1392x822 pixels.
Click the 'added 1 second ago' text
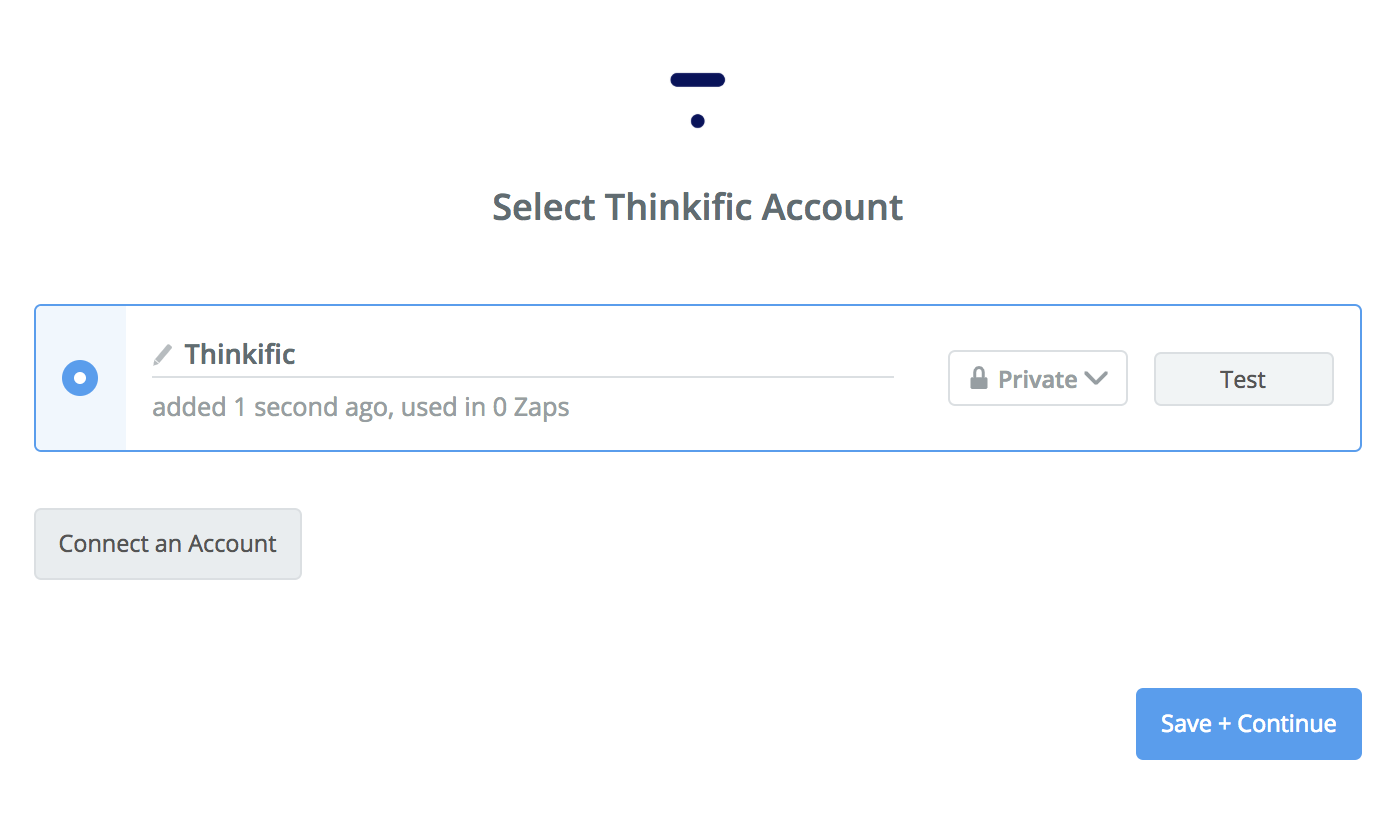[269, 408]
